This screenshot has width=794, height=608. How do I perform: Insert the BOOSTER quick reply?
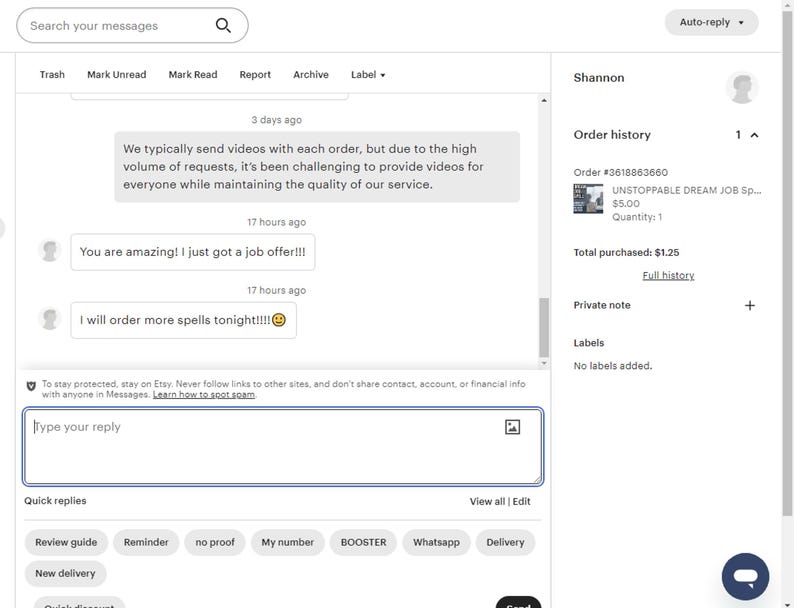[x=363, y=542]
